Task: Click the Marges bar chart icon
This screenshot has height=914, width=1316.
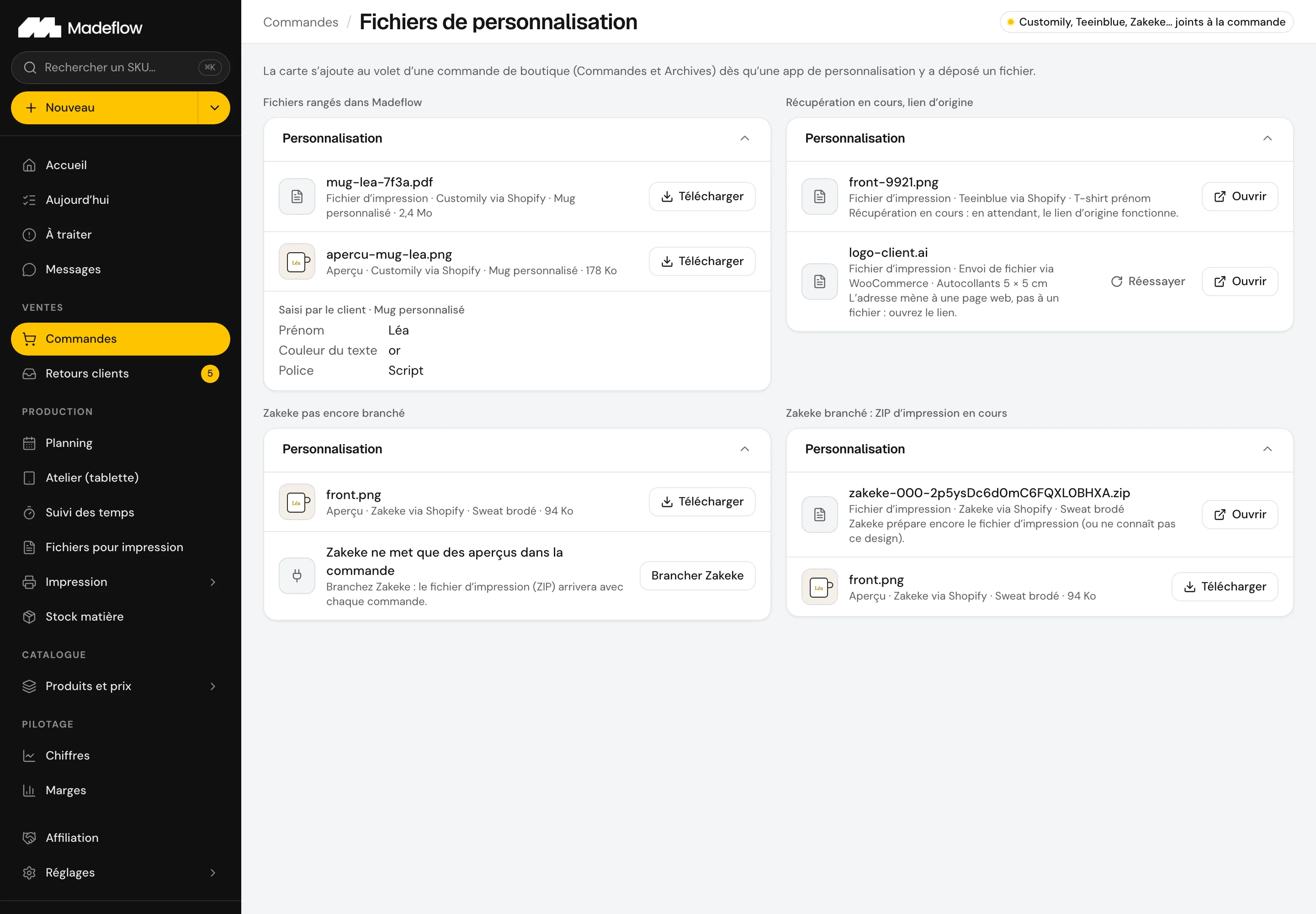Action: [29, 790]
